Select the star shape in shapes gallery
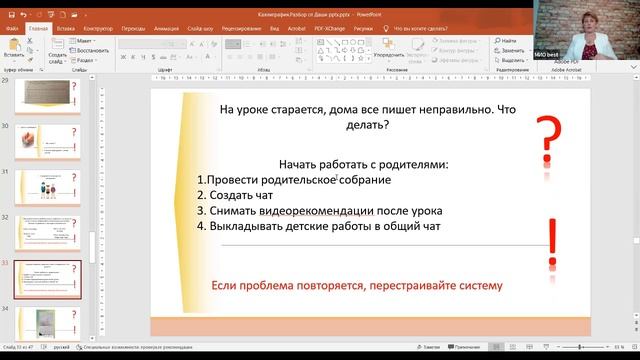This screenshot has width=640, height=360. click(x=360, y=58)
